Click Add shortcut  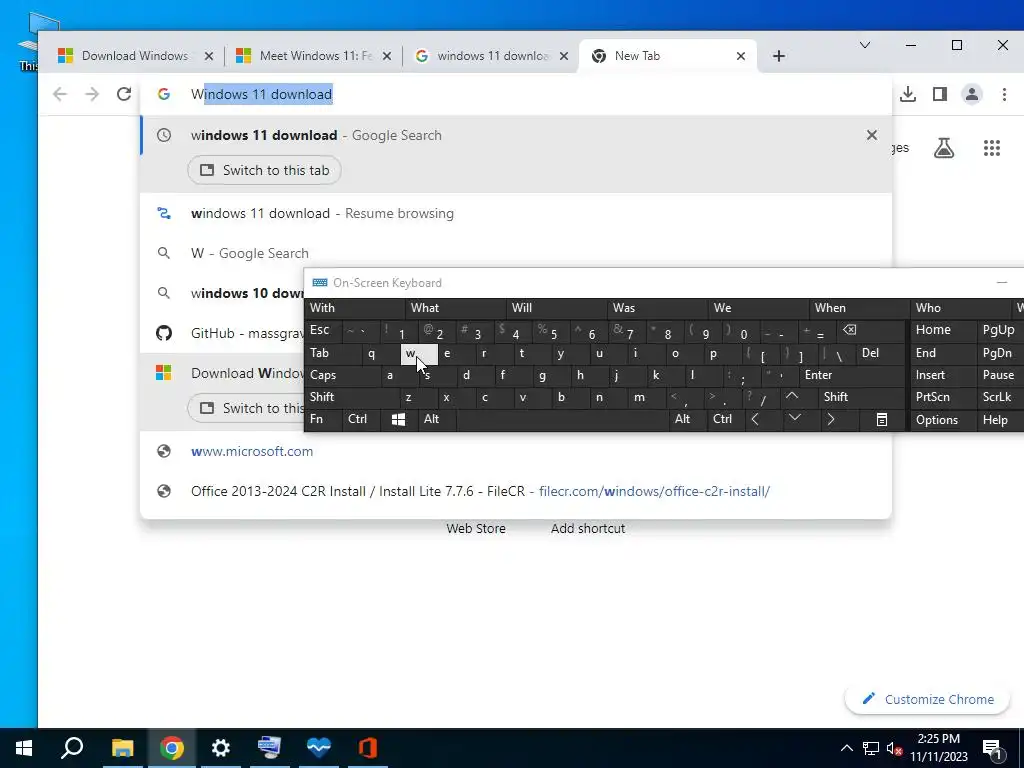[x=588, y=528]
